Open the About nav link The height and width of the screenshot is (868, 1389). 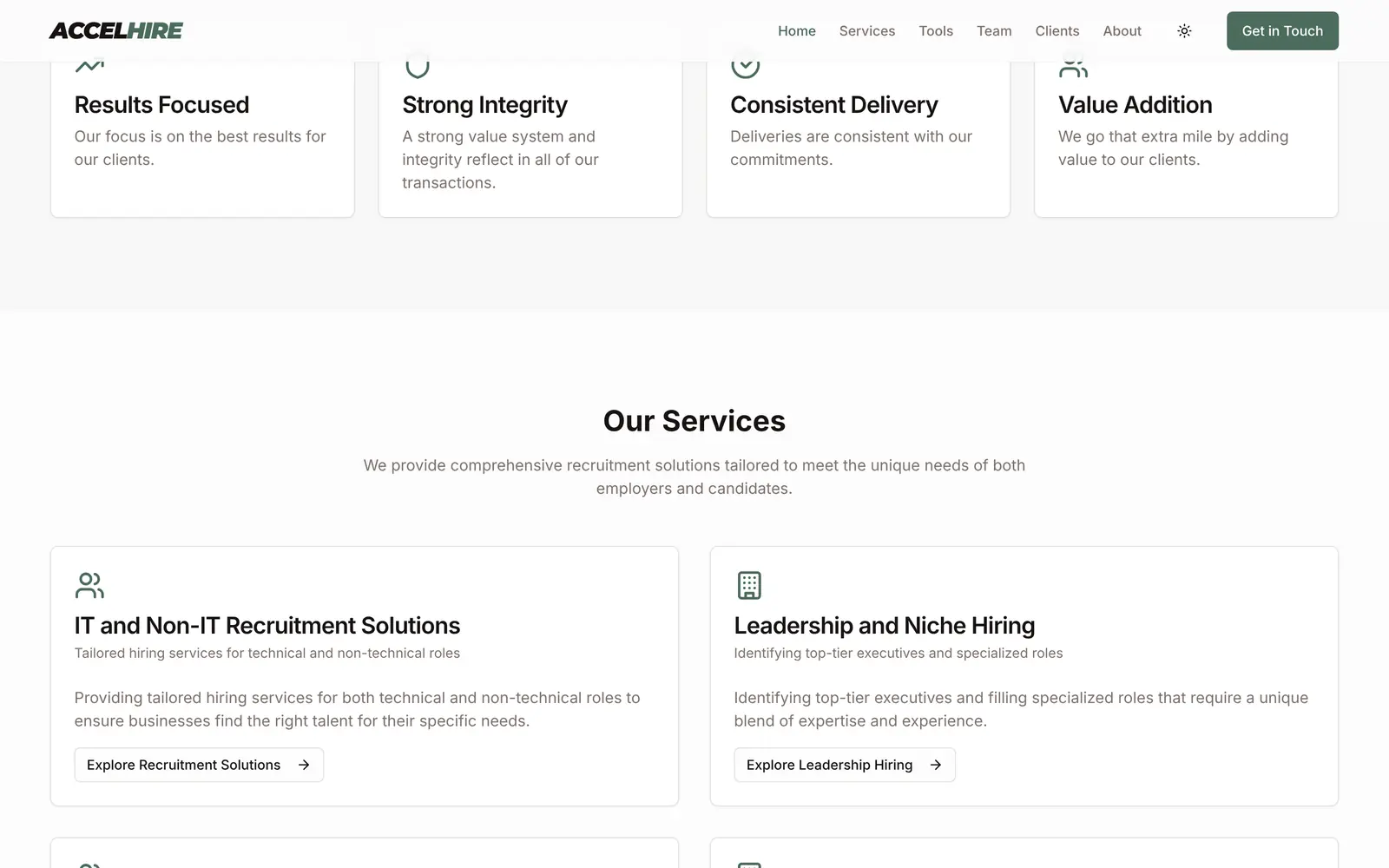click(x=1122, y=30)
